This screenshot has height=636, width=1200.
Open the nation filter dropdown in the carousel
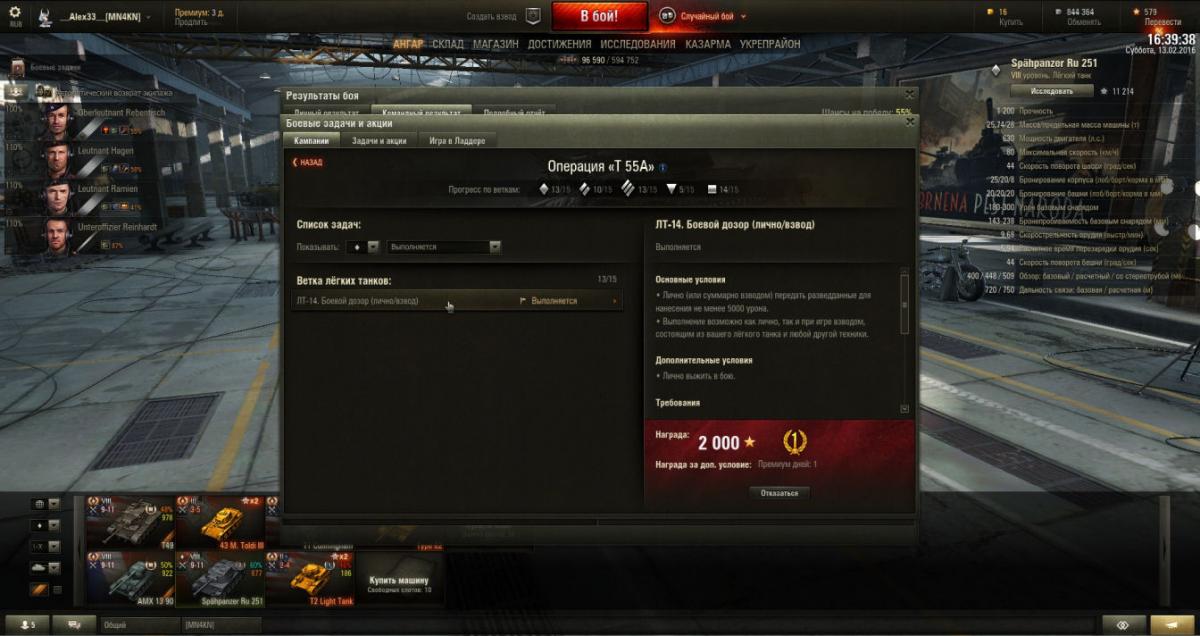pos(46,504)
